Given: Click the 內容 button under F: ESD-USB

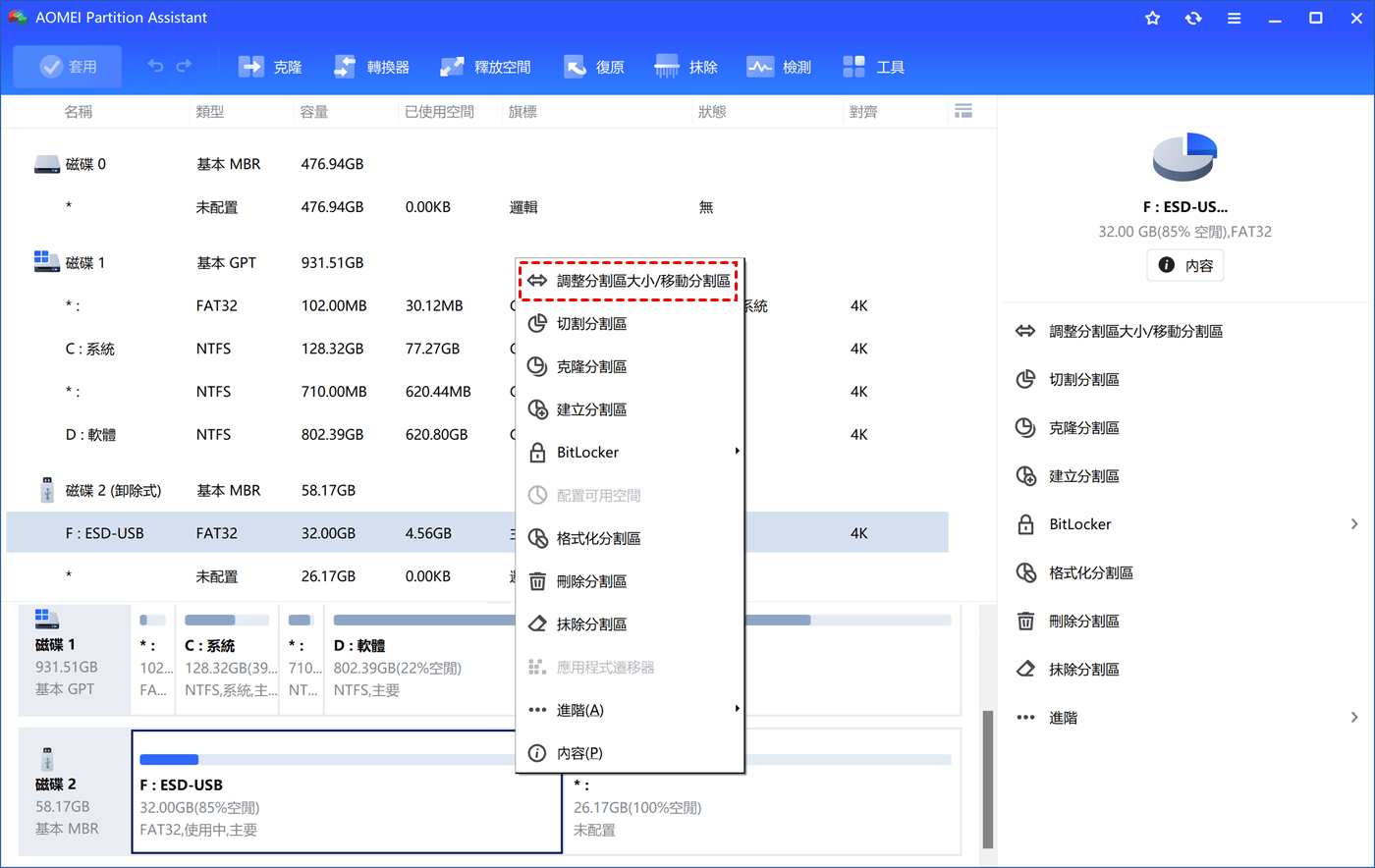Looking at the screenshot, I should click(1185, 266).
